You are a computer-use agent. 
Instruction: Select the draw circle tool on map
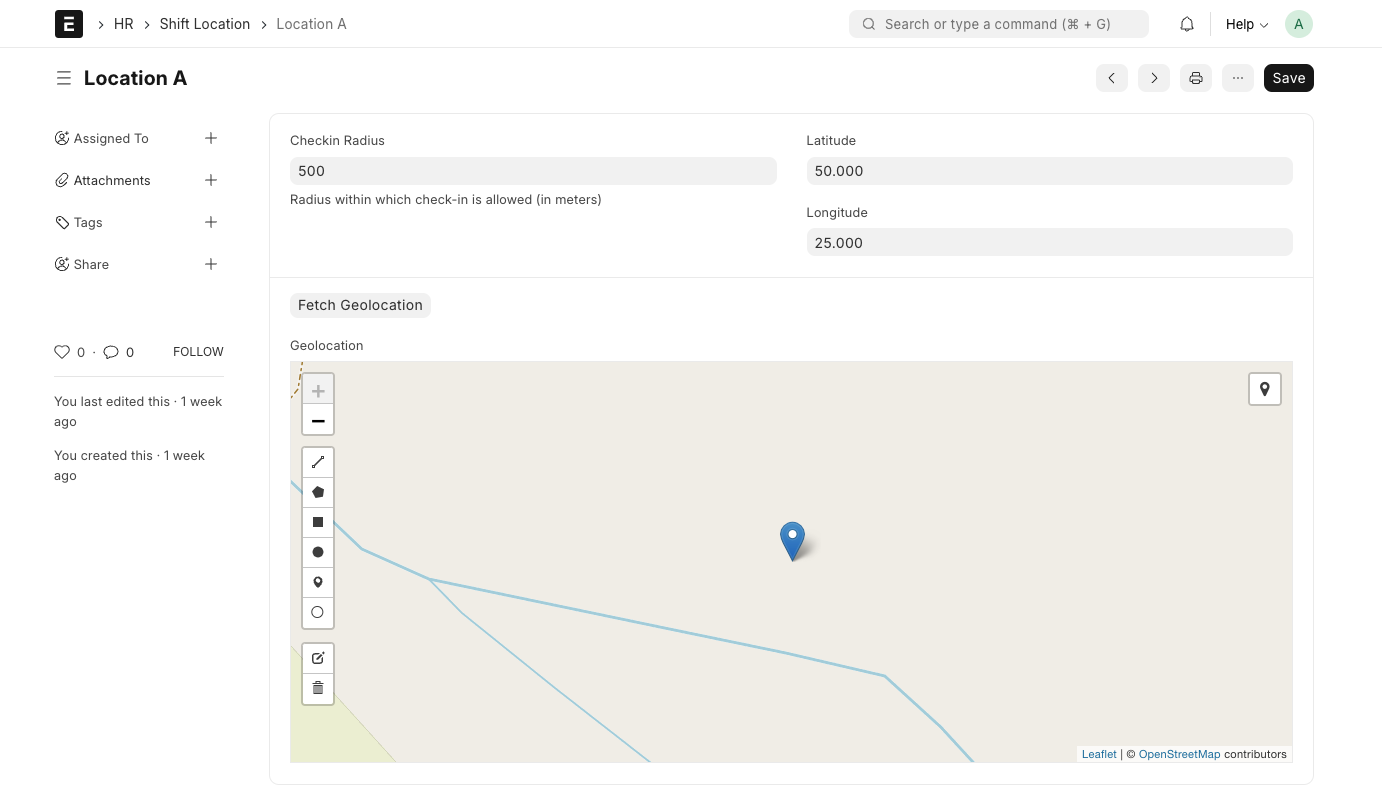click(318, 552)
